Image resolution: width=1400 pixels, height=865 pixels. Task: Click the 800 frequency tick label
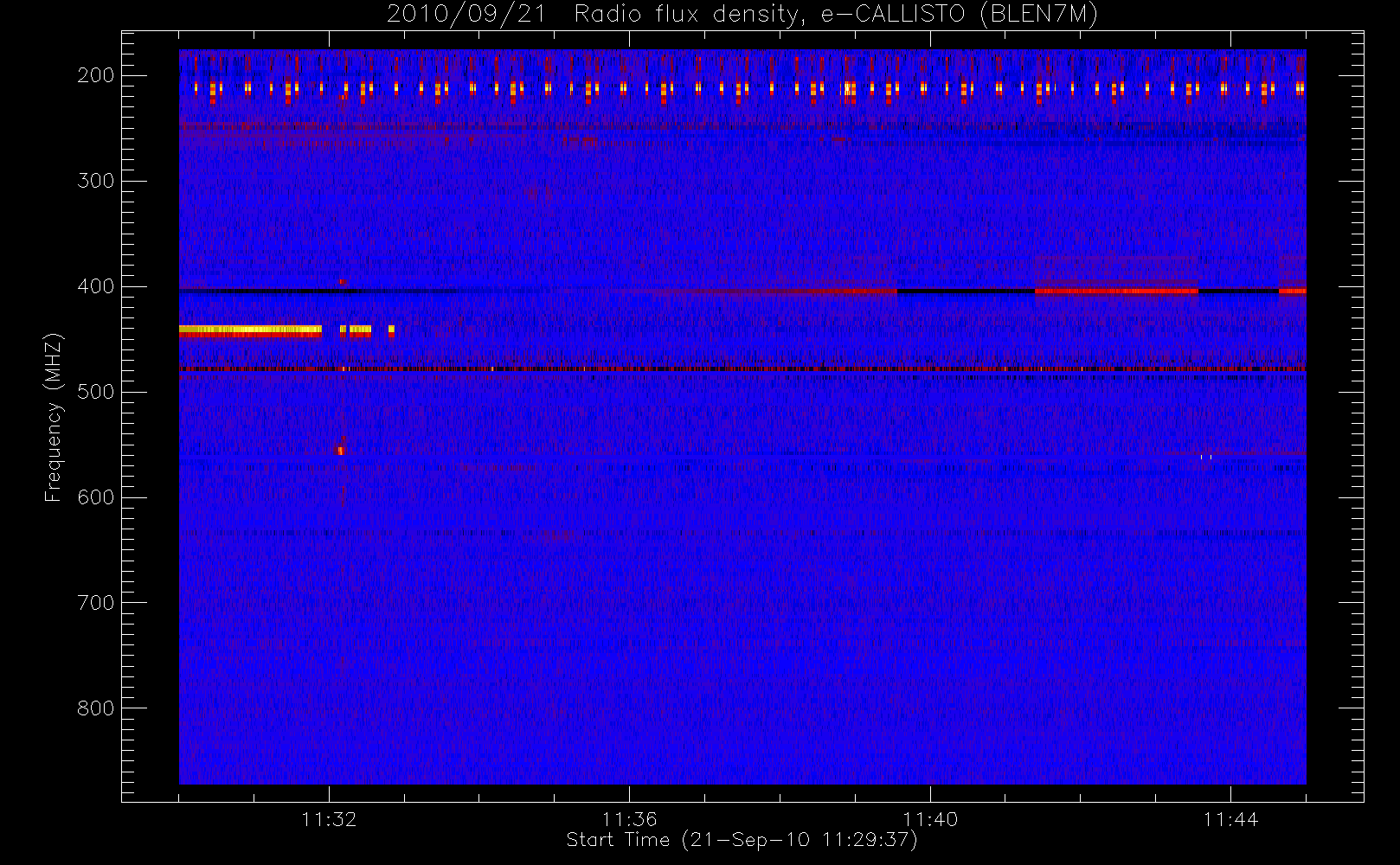point(95,708)
